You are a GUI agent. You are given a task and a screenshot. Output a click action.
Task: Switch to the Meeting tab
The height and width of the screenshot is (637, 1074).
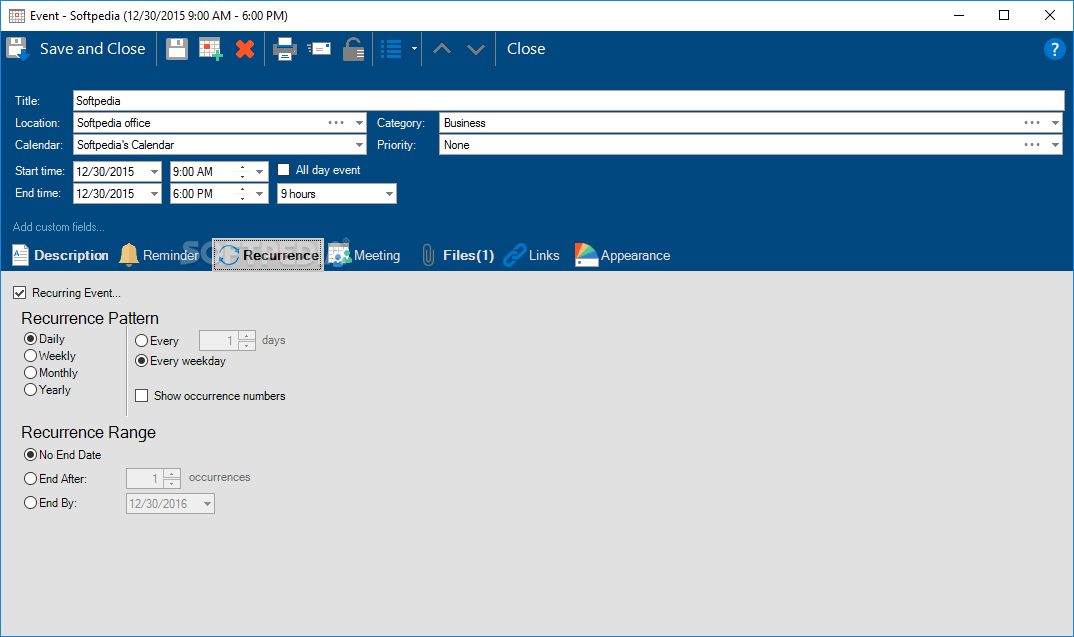[364, 255]
